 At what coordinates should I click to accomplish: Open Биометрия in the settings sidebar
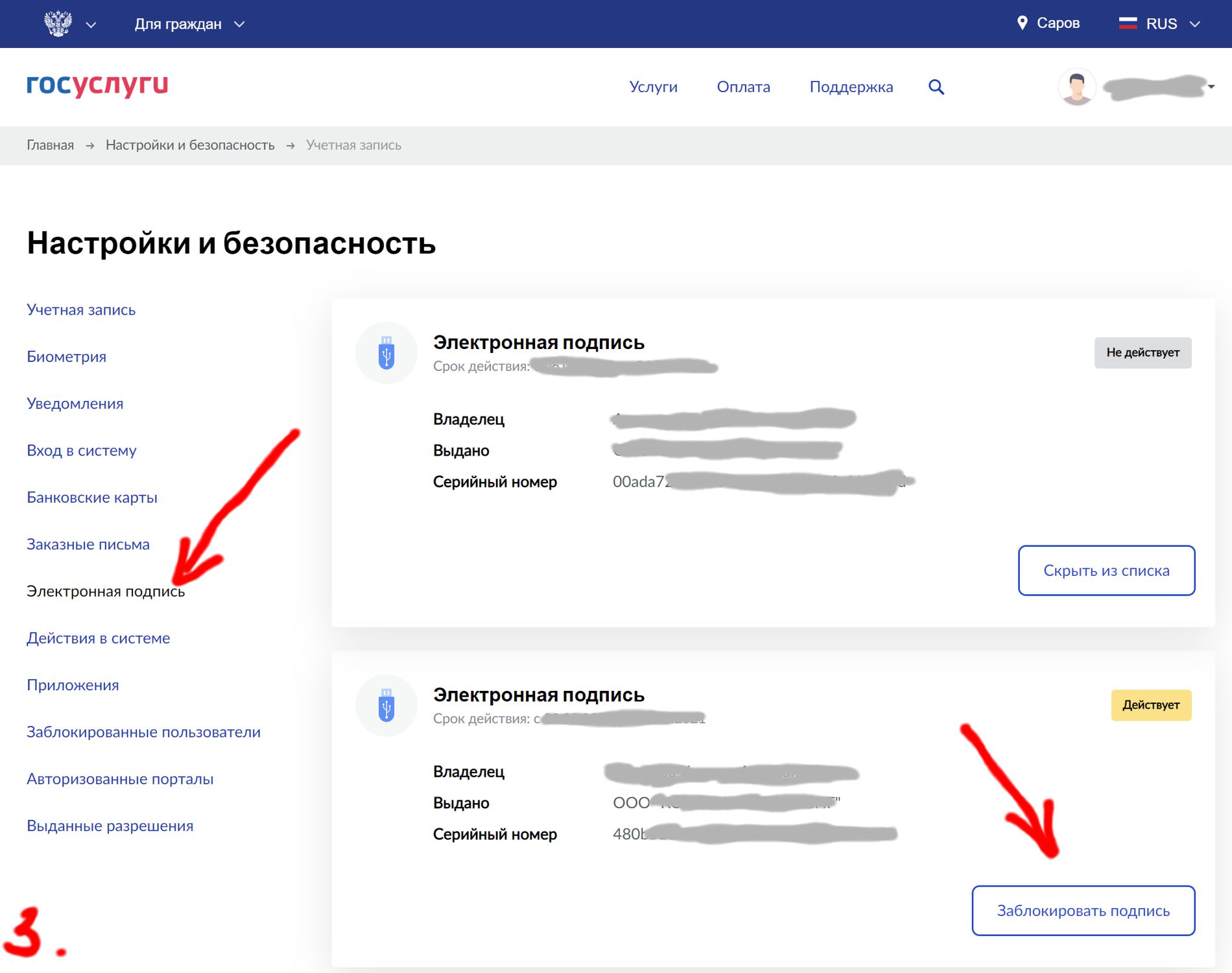(x=66, y=357)
